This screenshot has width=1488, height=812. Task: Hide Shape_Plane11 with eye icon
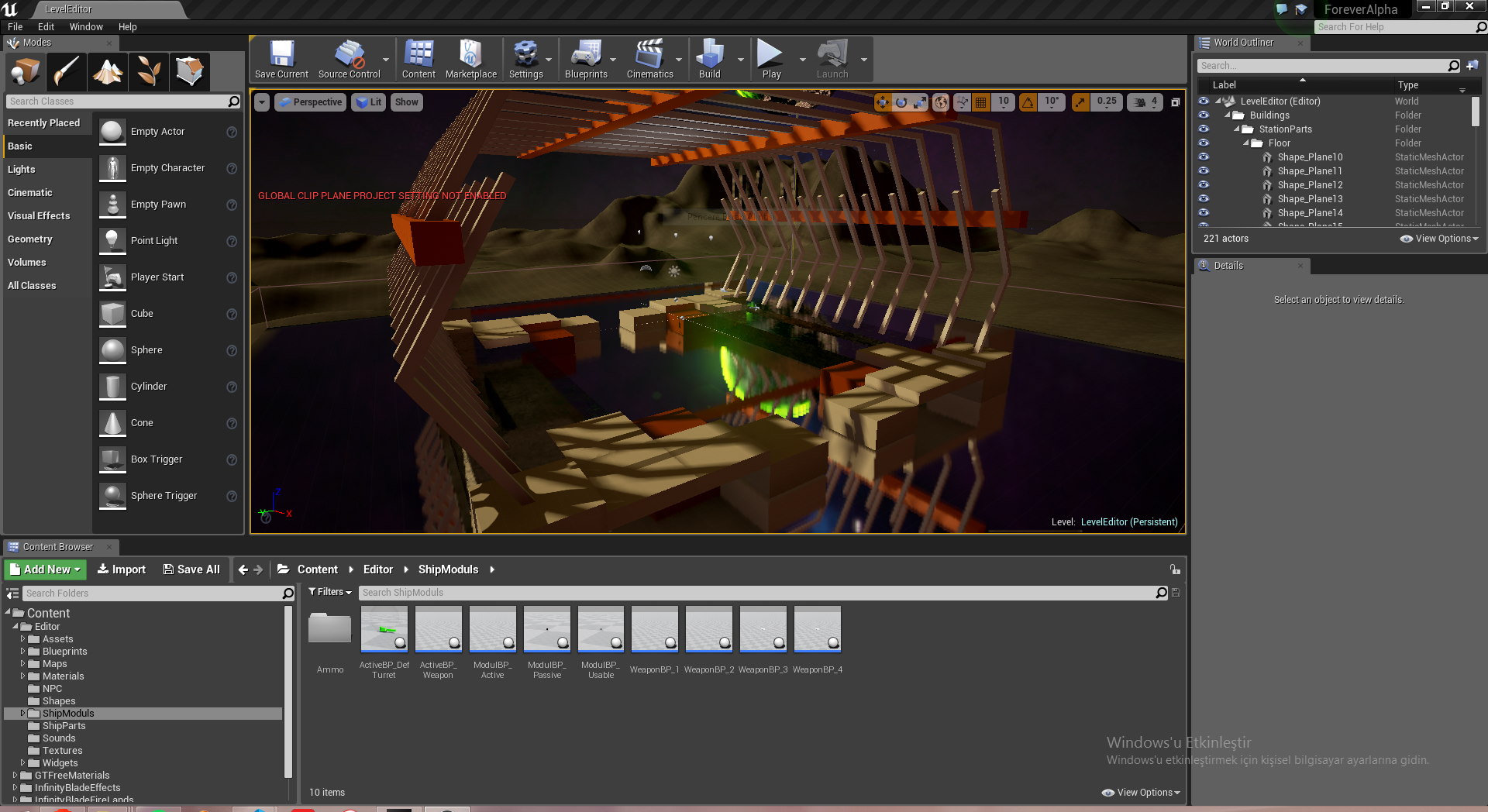click(1204, 171)
